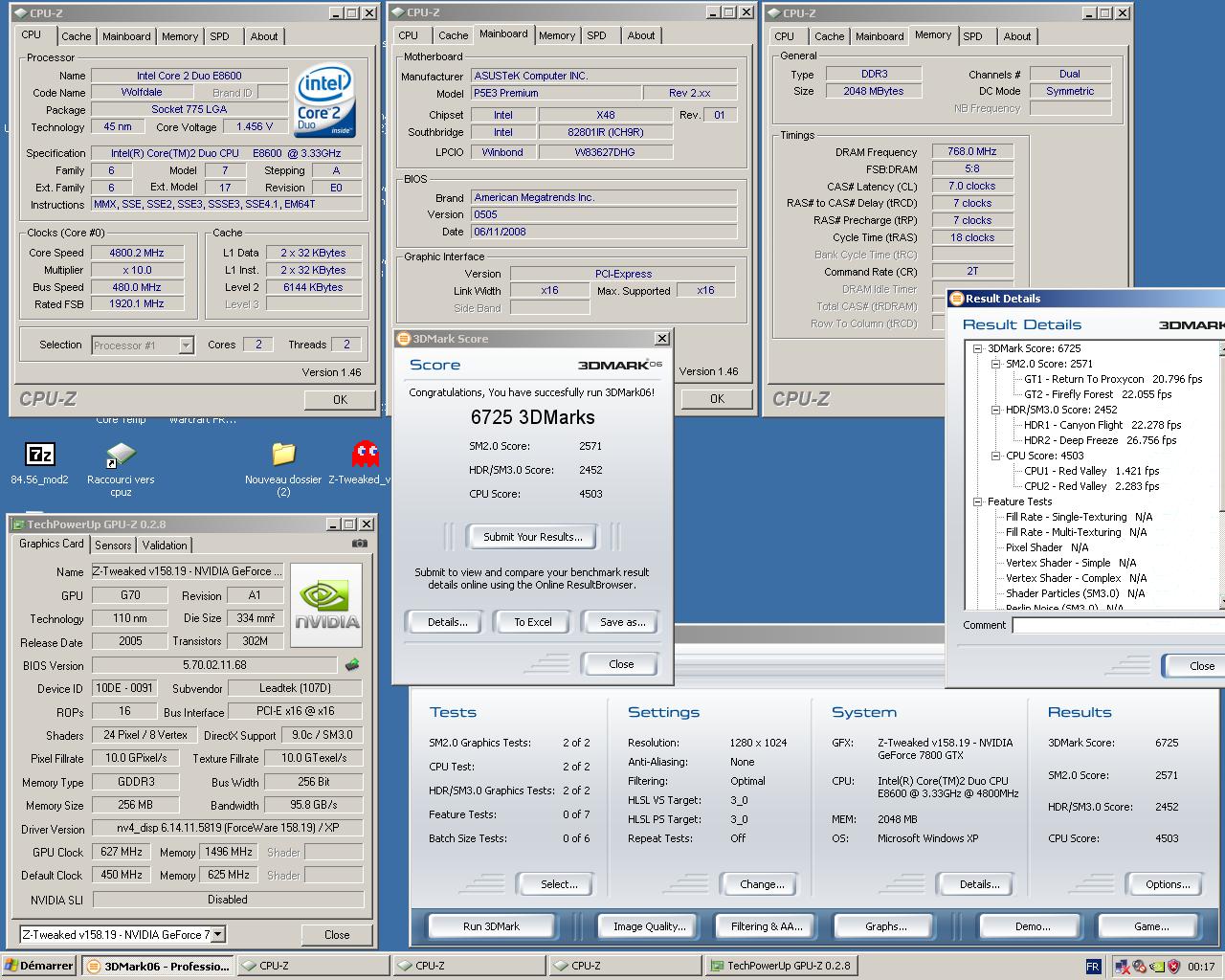This screenshot has width=1225, height=980.
Task: Click the Intel Core 2 Duo logo in CPU-Z
Action: point(324,100)
